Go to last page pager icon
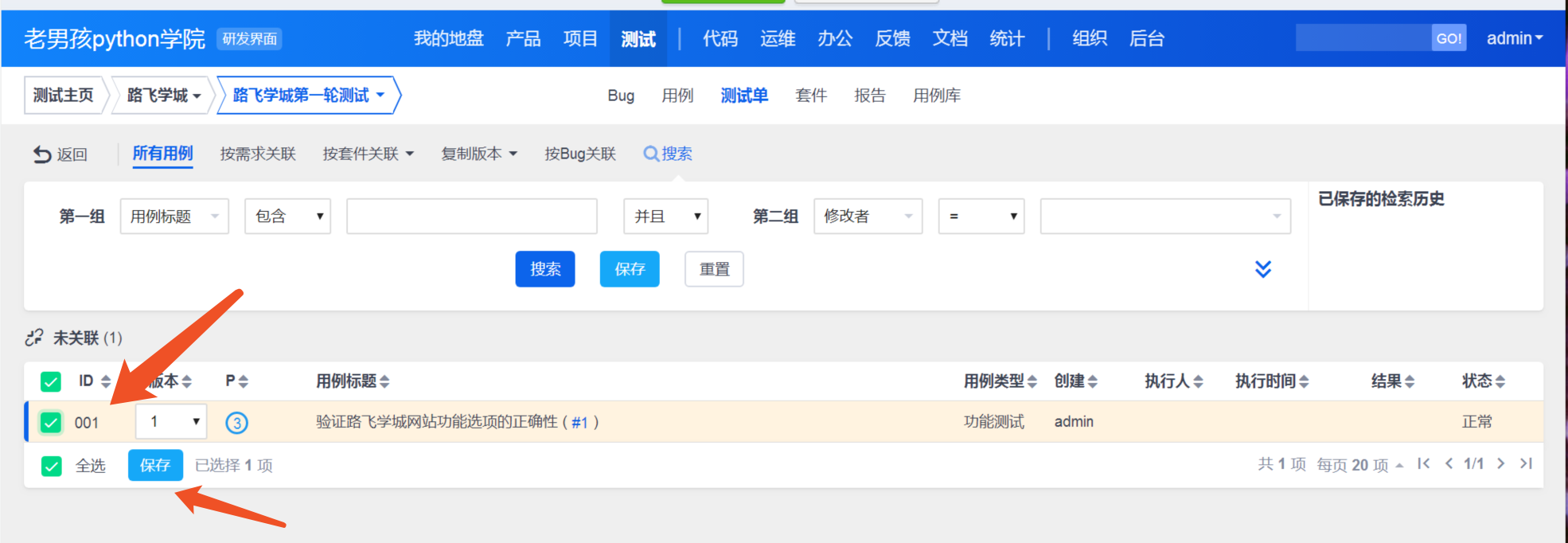1568x543 pixels. click(x=1525, y=464)
